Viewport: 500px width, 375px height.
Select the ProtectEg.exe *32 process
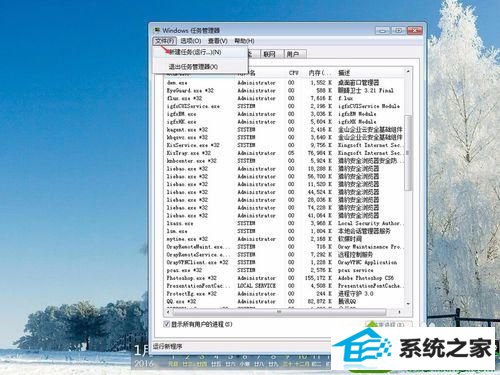coord(192,294)
